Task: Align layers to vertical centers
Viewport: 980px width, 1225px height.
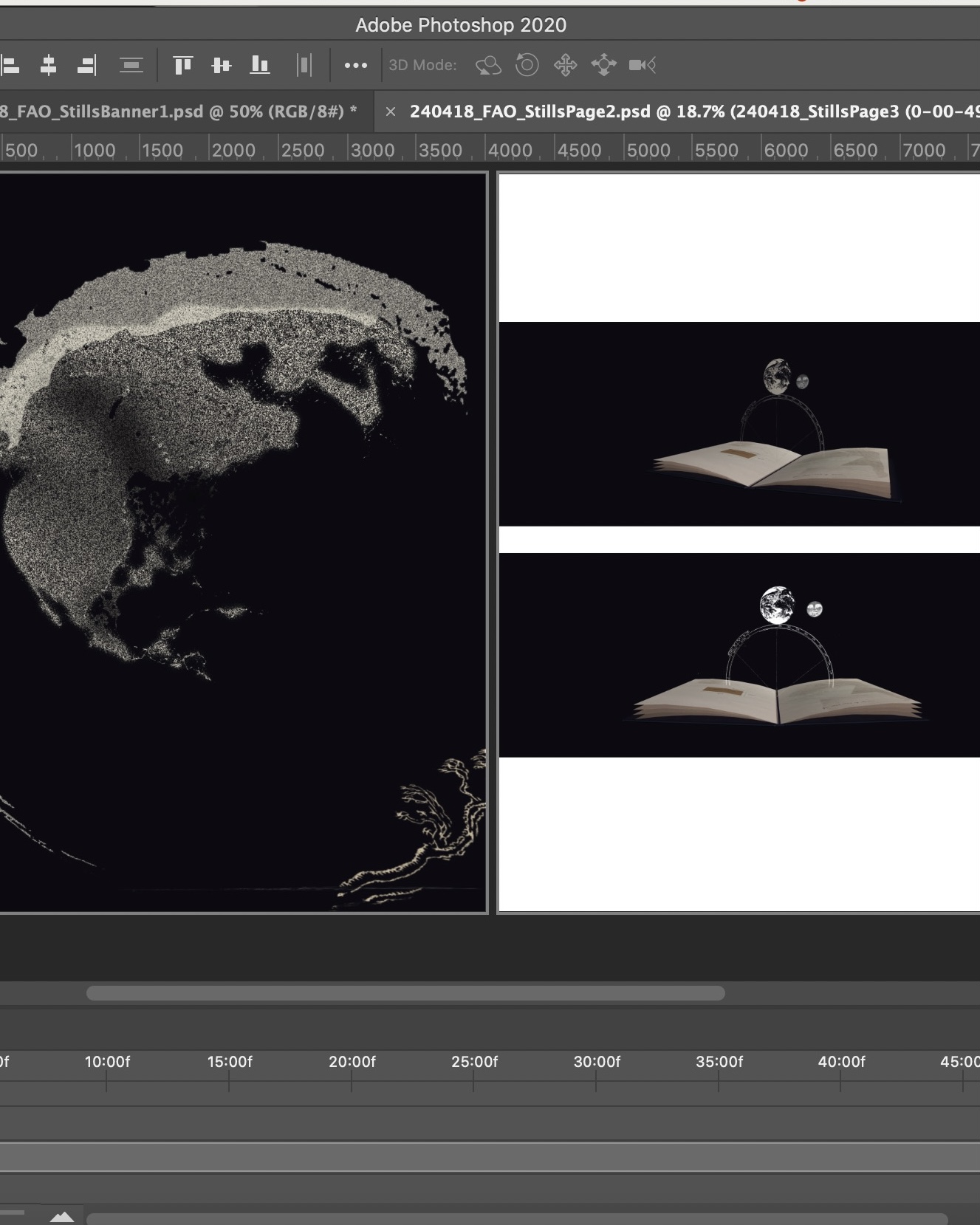Action: (x=221, y=65)
